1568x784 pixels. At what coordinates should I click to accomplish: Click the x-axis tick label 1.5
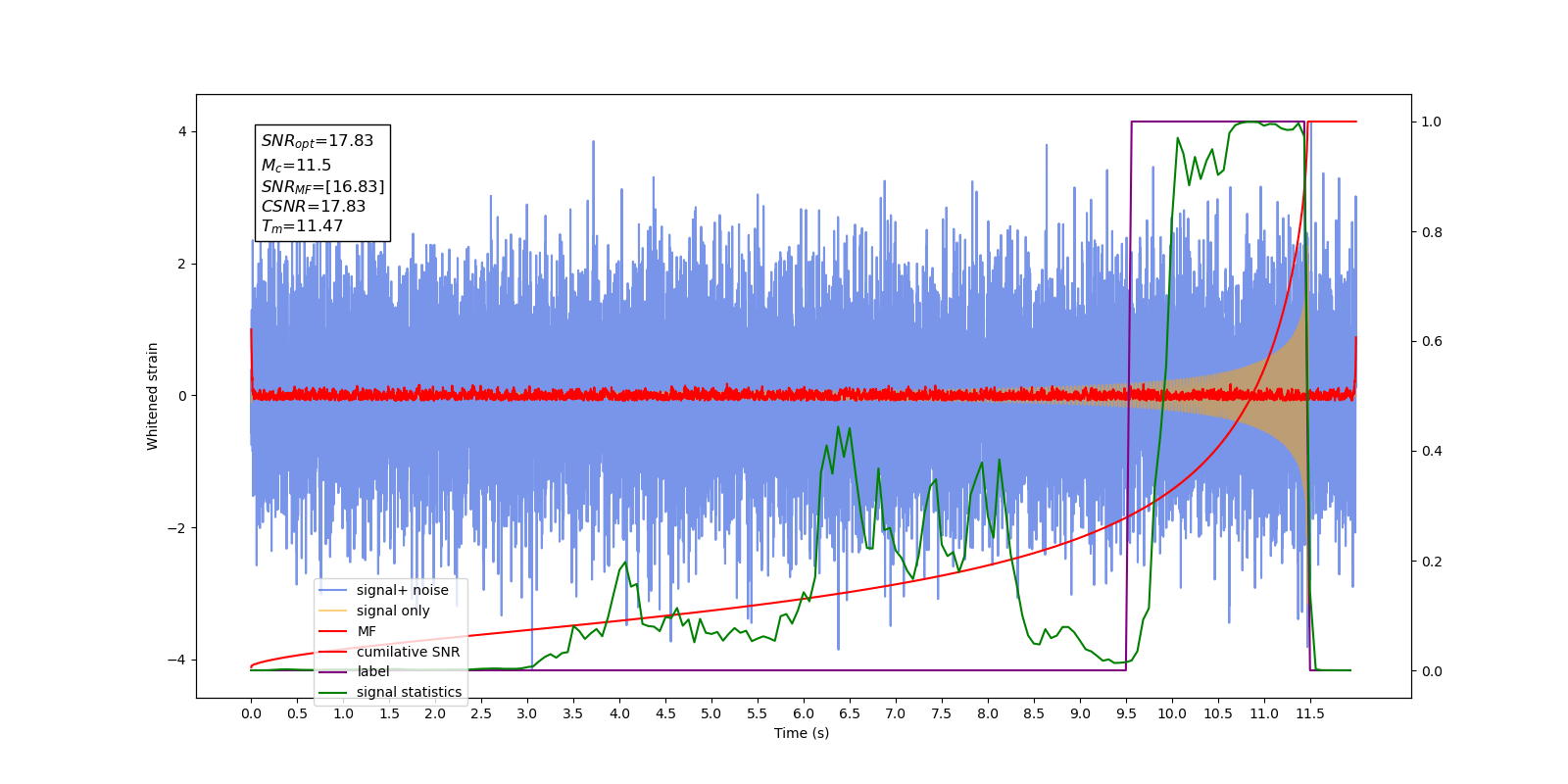pyautogui.click(x=389, y=713)
